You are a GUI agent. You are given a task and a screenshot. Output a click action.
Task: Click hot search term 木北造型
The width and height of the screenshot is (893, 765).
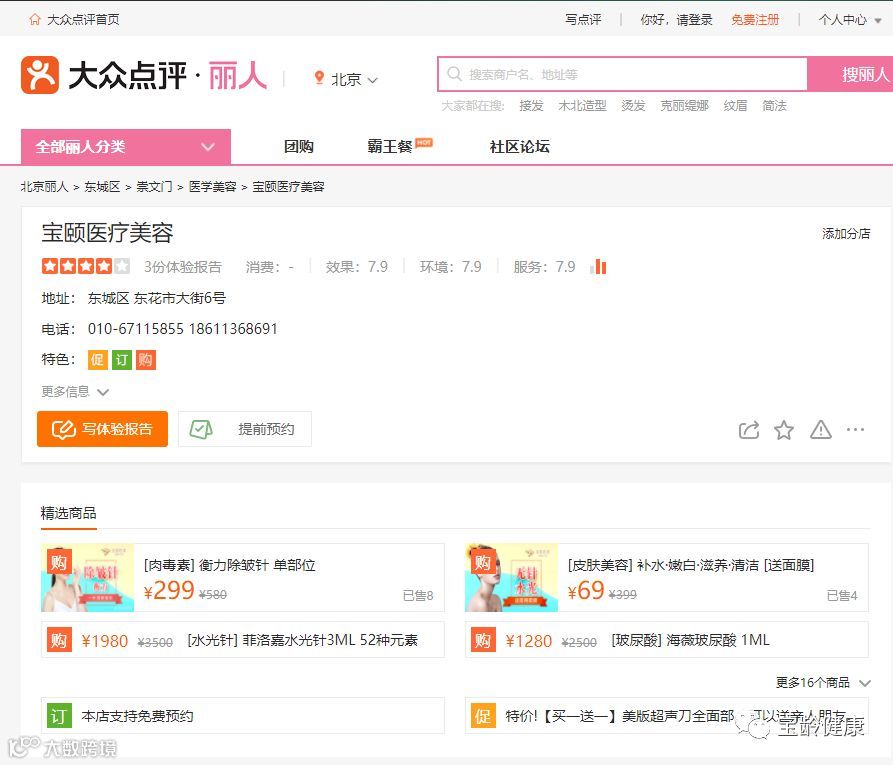(x=582, y=106)
